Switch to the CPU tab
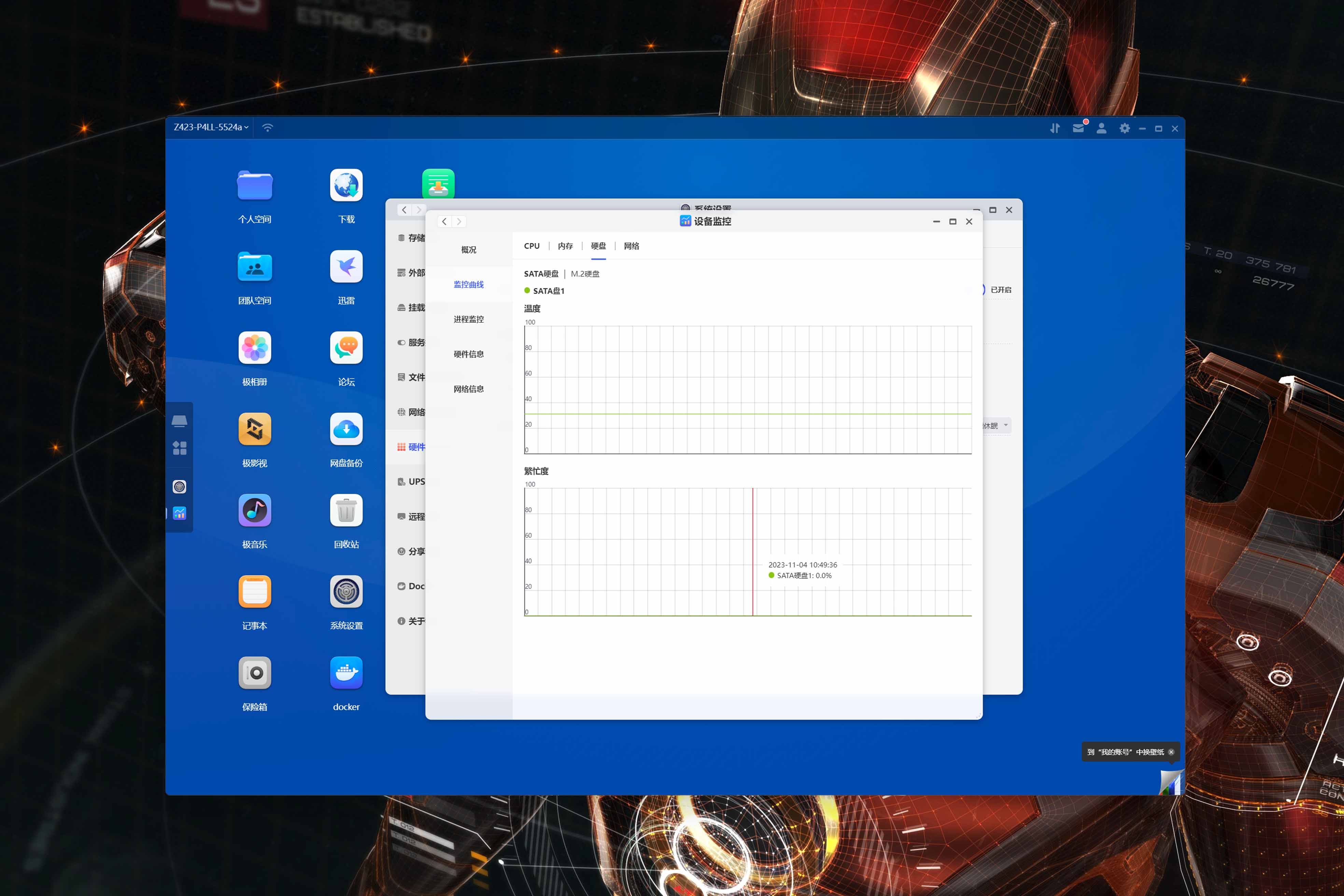This screenshot has width=1344, height=896. tap(531, 246)
